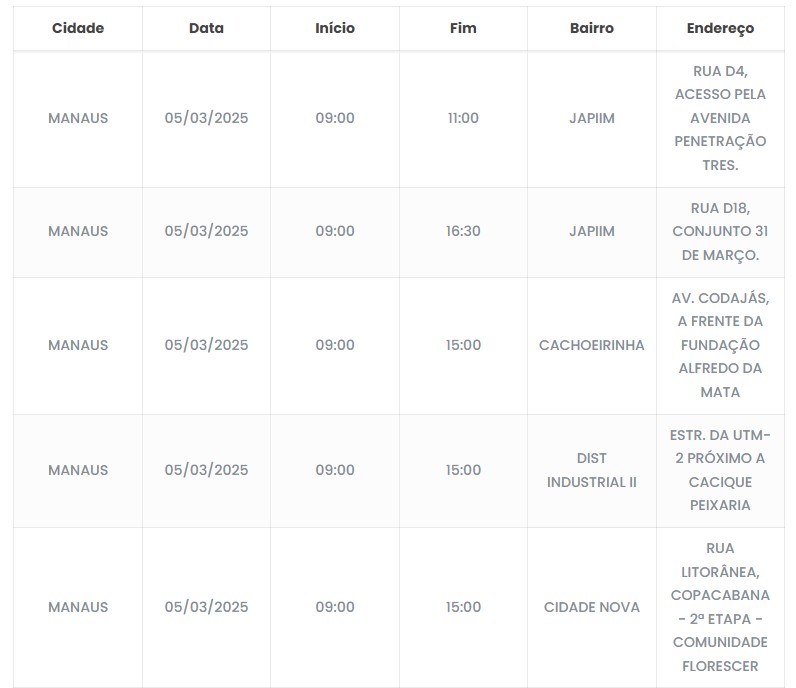
Task: Select the Início column header
Action: [x=335, y=28]
